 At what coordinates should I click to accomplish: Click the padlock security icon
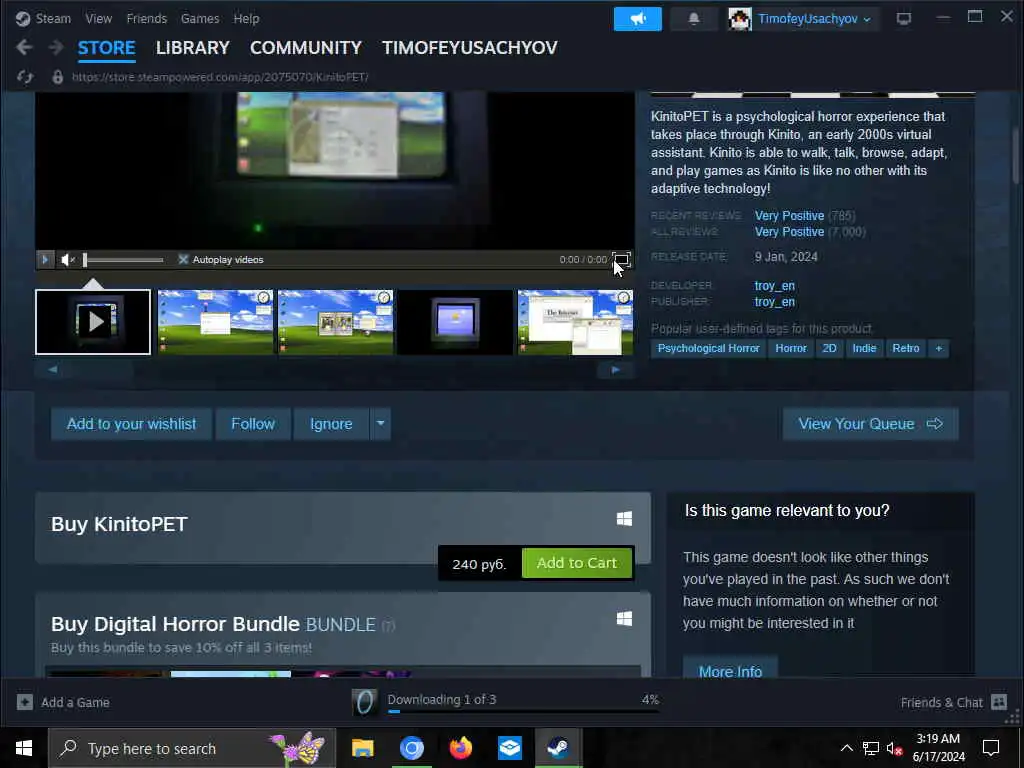pyautogui.click(x=57, y=77)
